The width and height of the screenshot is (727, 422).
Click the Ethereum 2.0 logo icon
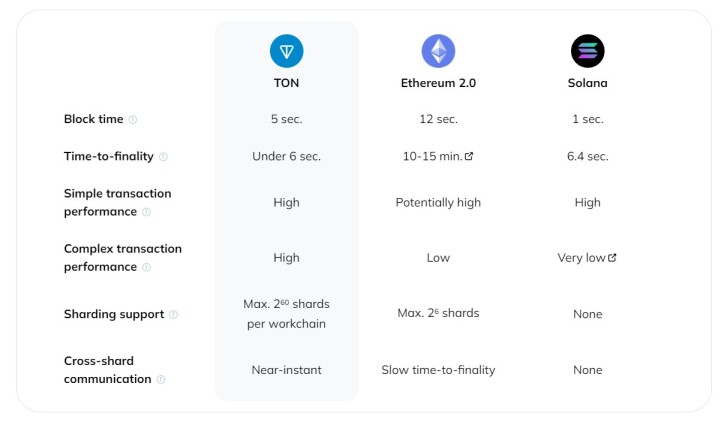click(x=438, y=51)
